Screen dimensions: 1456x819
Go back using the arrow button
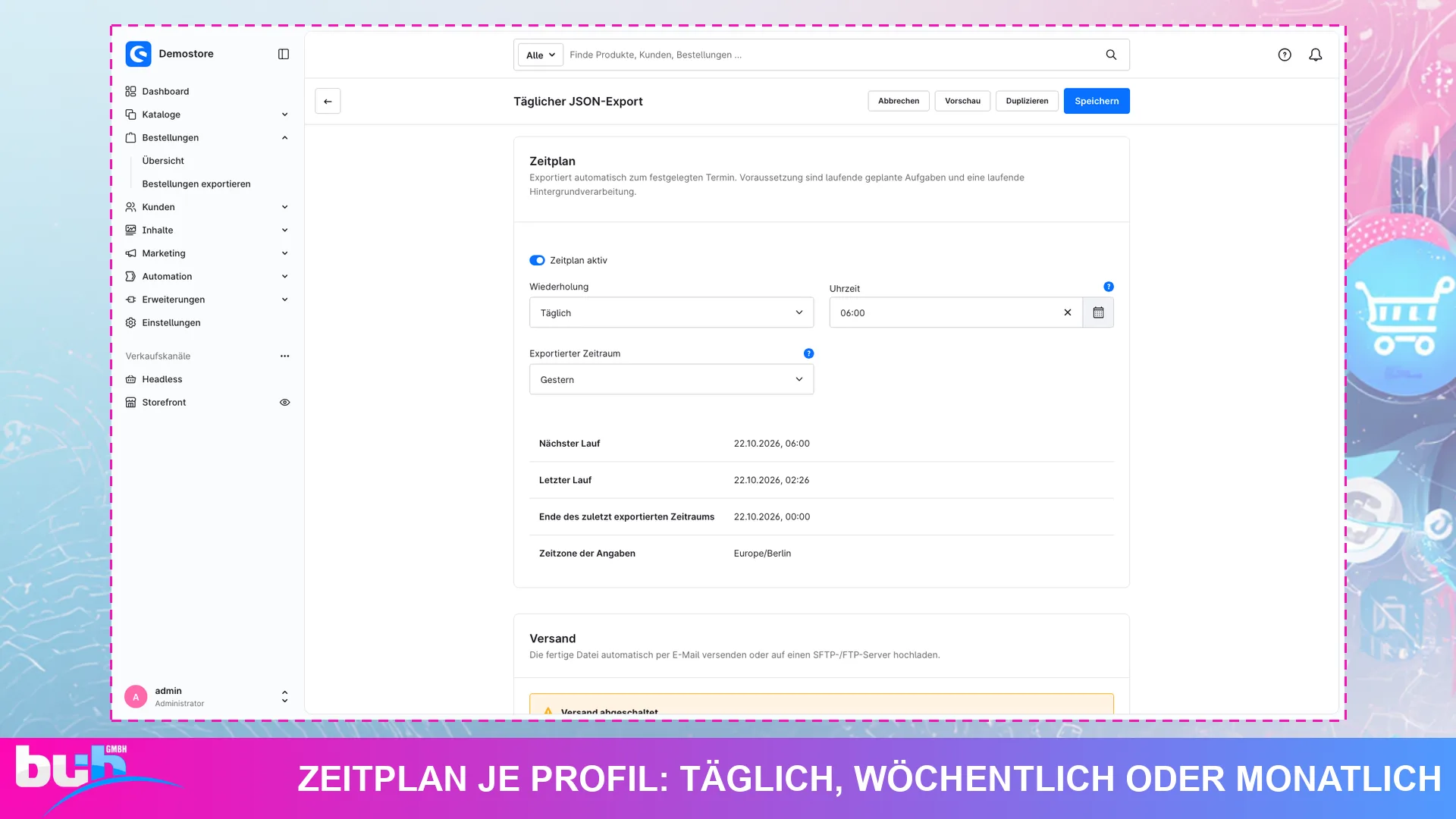tap(328, 101)
